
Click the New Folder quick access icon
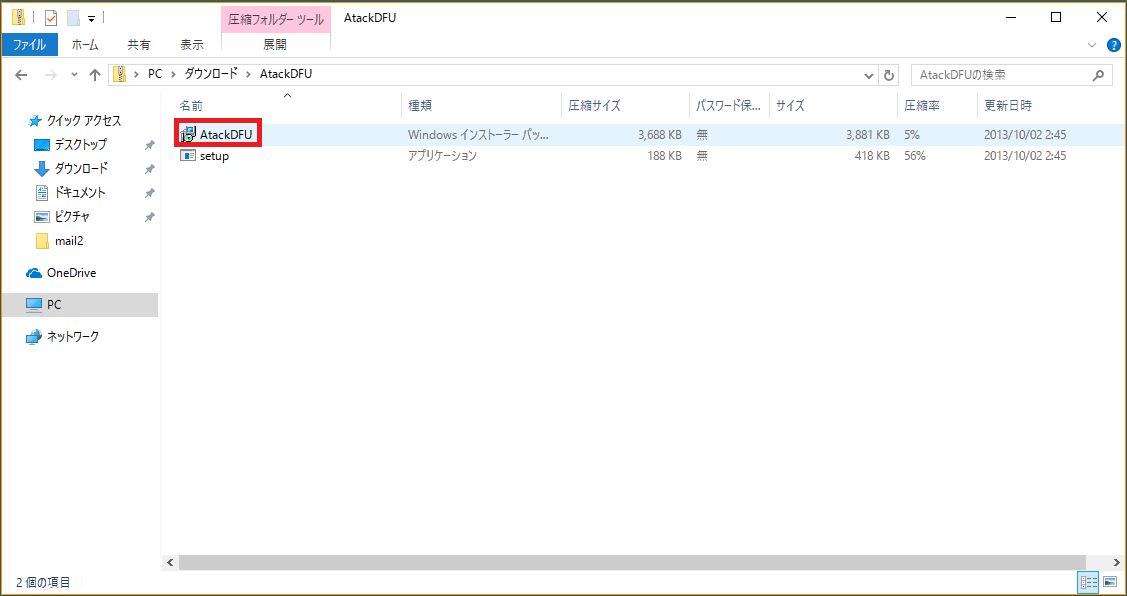[x=73, y=18]
